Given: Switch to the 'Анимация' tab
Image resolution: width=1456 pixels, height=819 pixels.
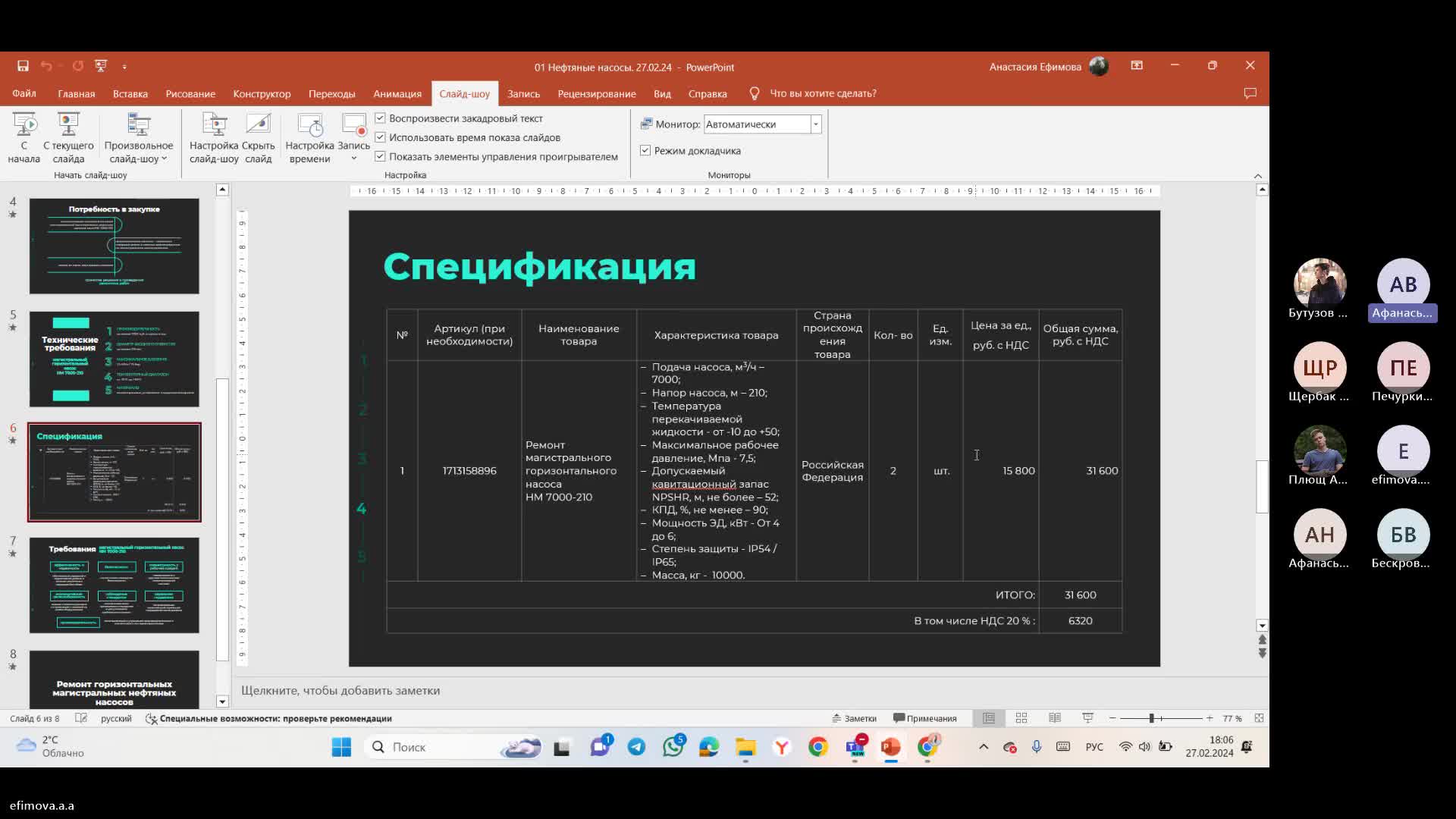Looking at the screenshot, I should pyautogui.click(x=397, y=93).
